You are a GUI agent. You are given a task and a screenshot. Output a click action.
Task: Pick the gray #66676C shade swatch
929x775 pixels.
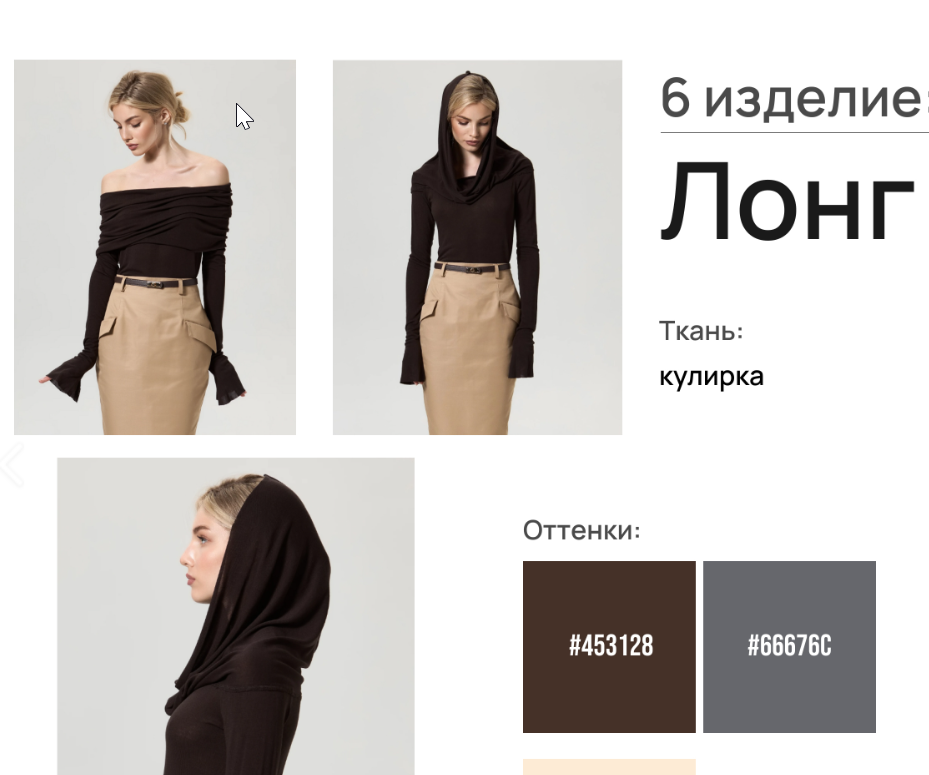click(789, 646)
